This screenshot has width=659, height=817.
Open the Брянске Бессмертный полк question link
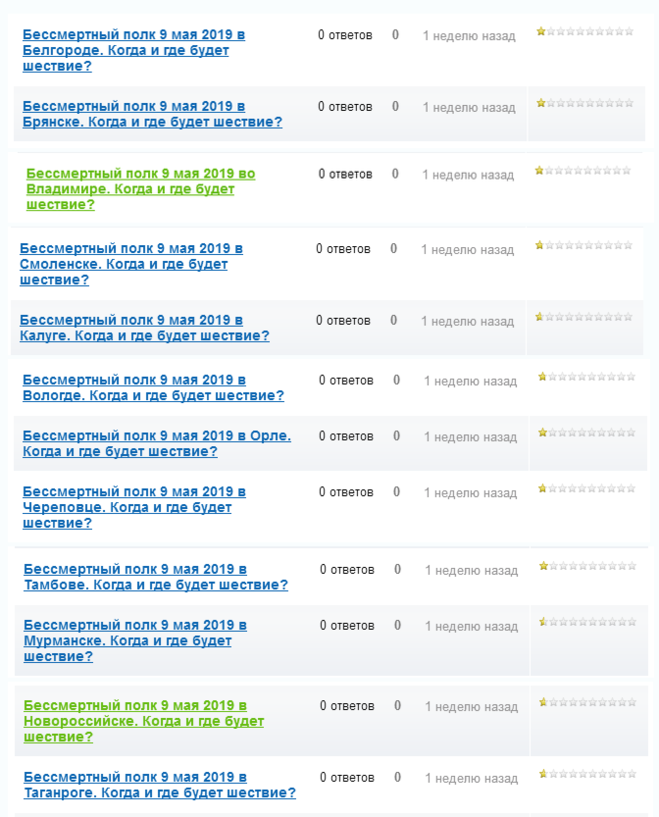click(152, 114)
